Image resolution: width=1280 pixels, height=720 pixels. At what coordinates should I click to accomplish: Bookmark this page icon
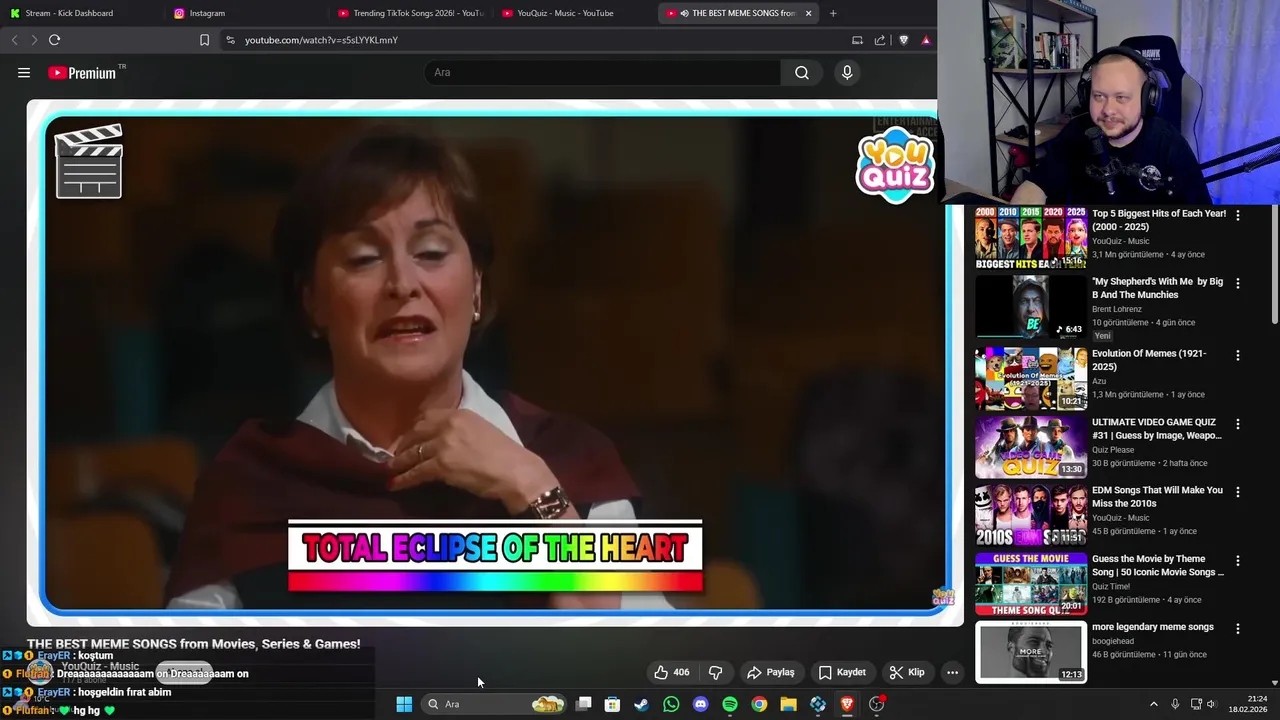coord(204,40)
